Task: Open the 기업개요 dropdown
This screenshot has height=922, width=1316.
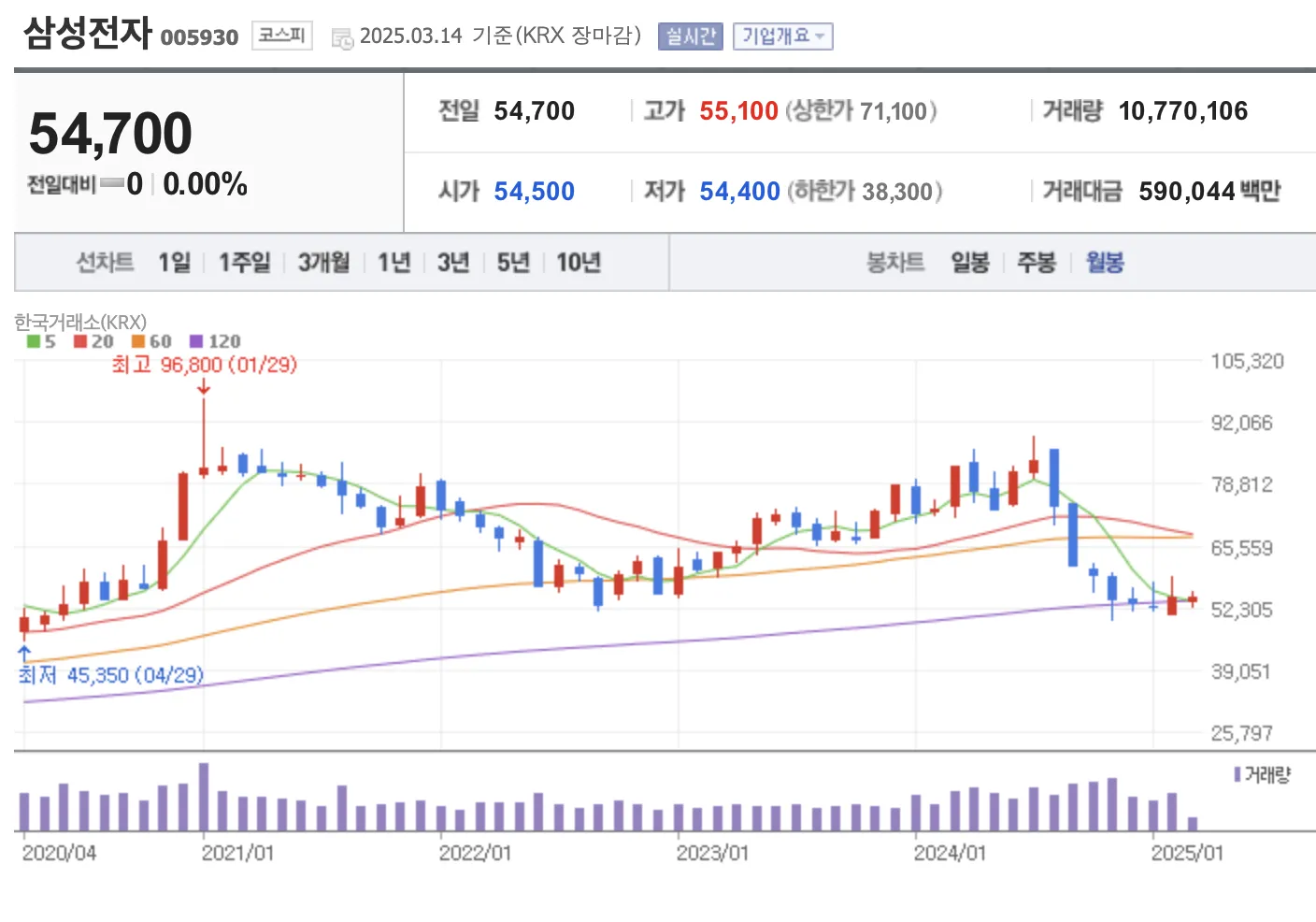Action: (x=782, y=36)
